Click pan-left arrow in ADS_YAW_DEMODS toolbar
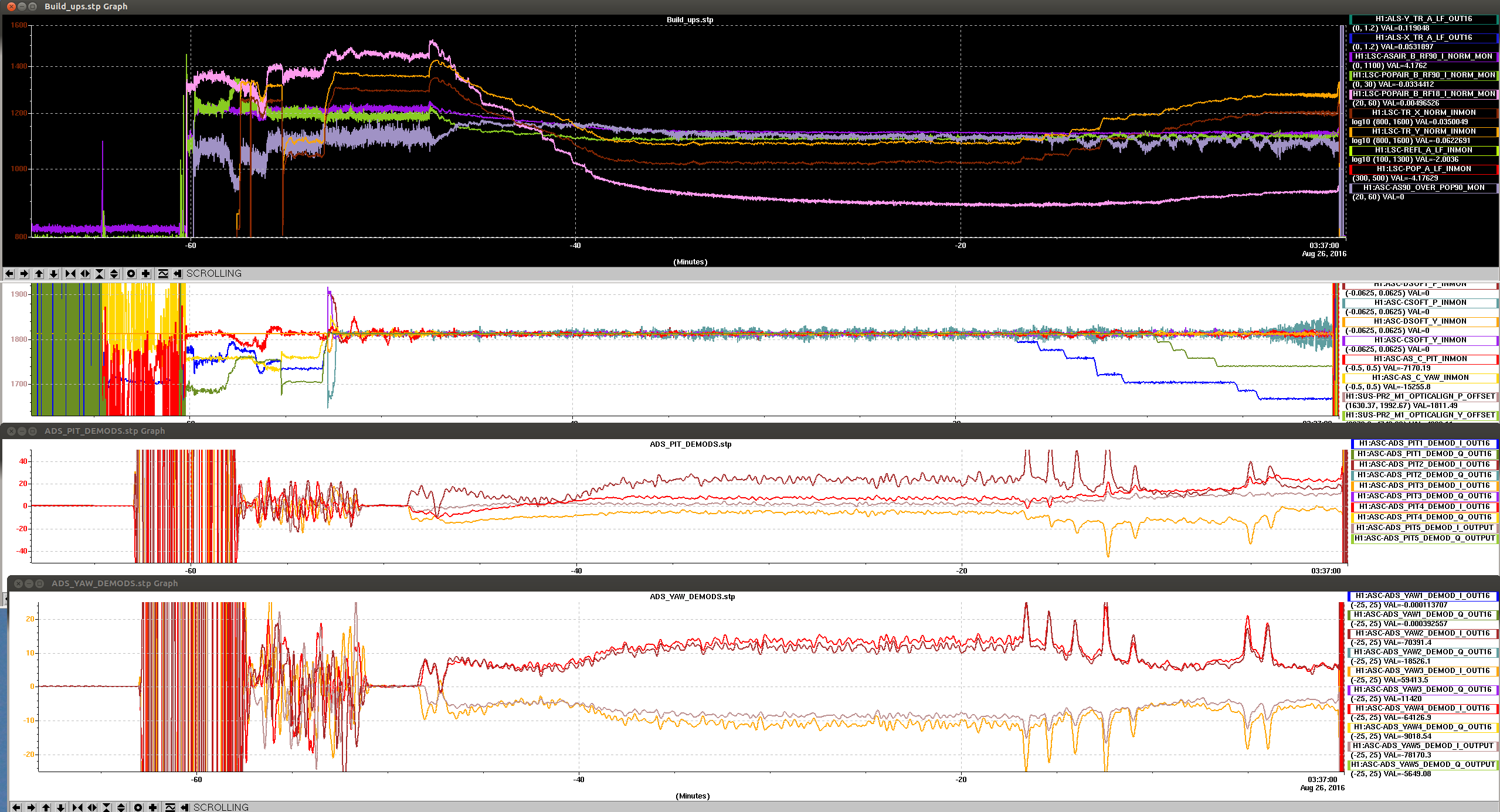The height and width of the screenshot is (812, 1500). pyautogui.click(x=16, y=807)
